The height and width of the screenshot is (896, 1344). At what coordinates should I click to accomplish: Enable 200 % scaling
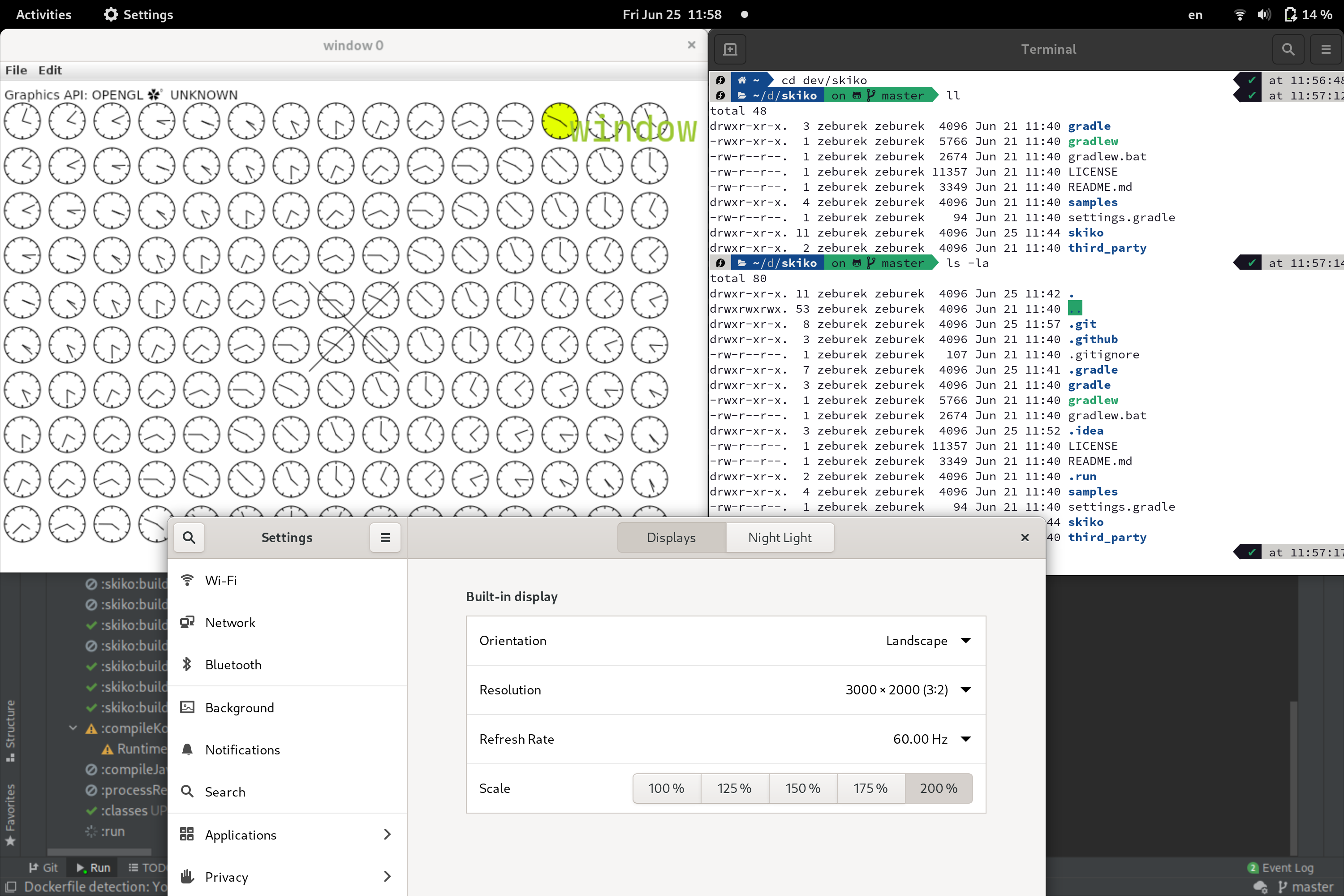pos(938,788)
